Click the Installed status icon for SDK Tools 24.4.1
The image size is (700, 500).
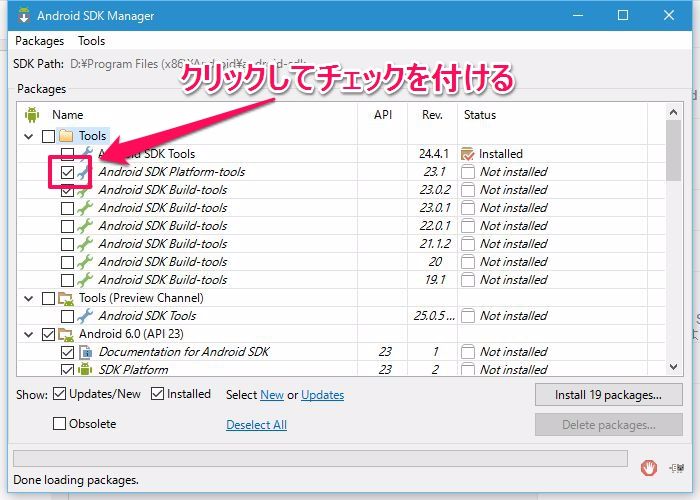467,154
